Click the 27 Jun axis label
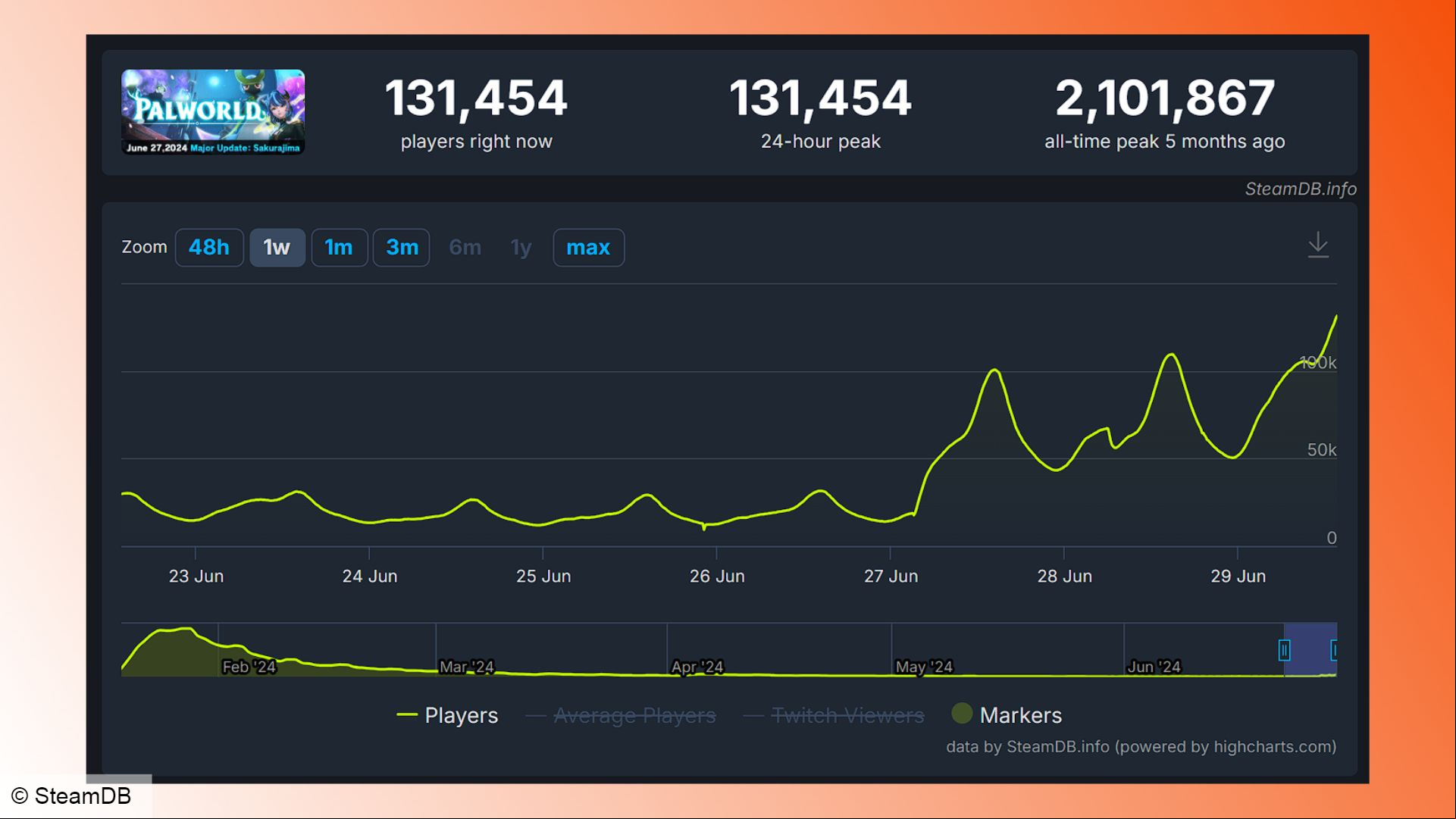The height and width of the screenshot is (819, 1456). pos(891,577)
